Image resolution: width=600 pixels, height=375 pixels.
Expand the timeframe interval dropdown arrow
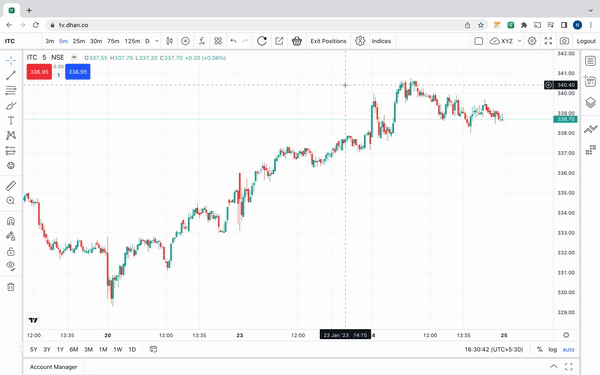point(157,41)
